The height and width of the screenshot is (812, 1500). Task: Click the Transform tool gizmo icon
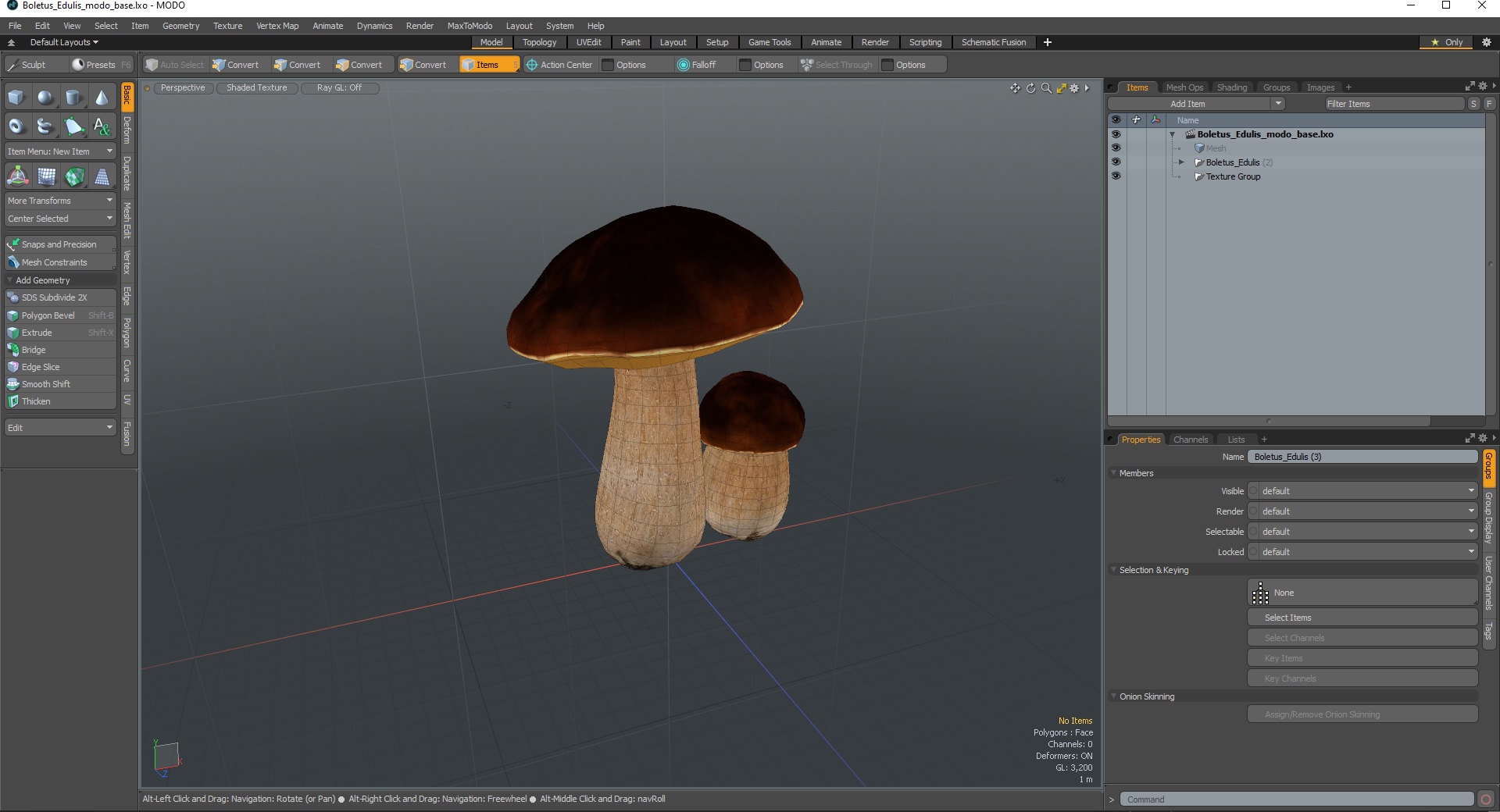[x=17, y=176]
